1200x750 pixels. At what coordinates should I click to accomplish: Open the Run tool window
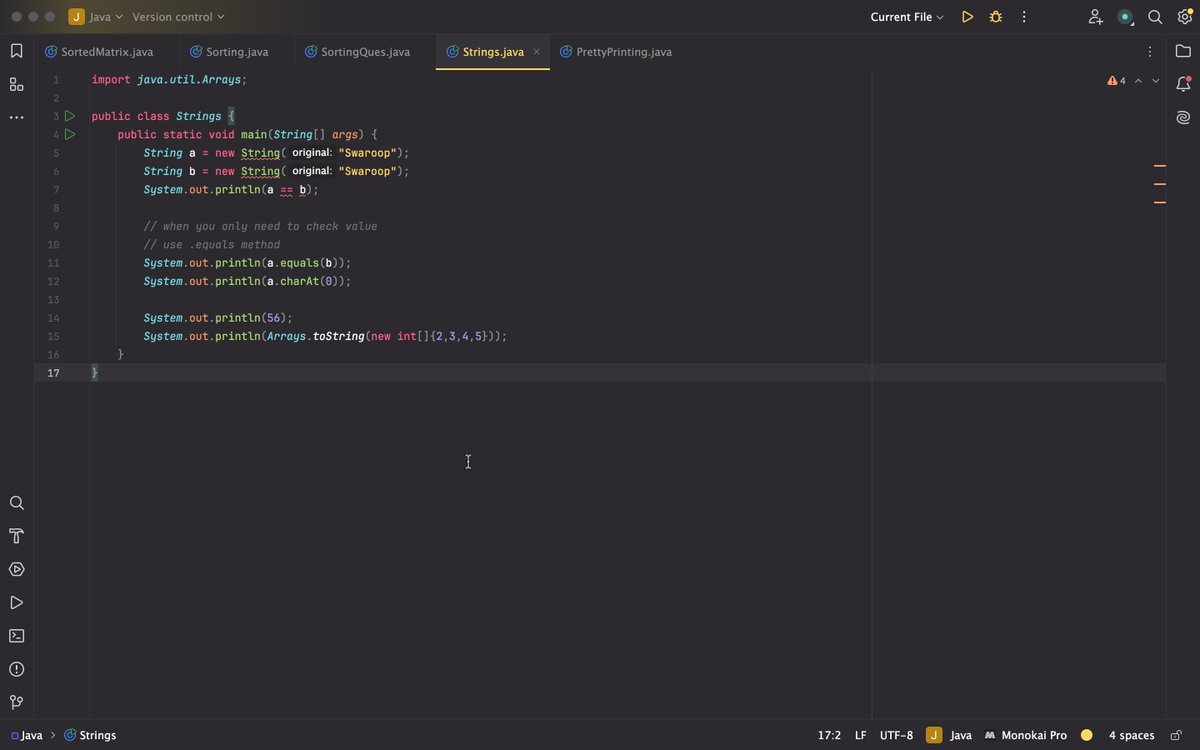16,602
